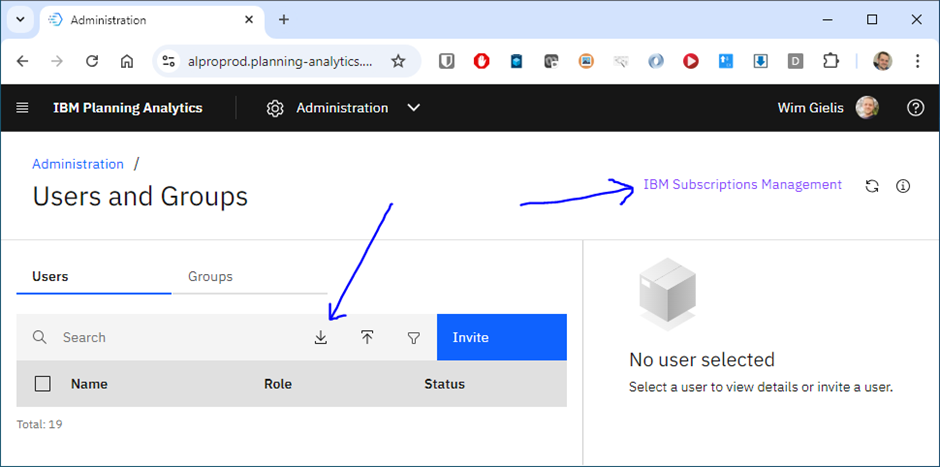Image resolution: width=940 pixels, height=467 pixels.
Task: Open the browser home page
Action: point(126,61)
